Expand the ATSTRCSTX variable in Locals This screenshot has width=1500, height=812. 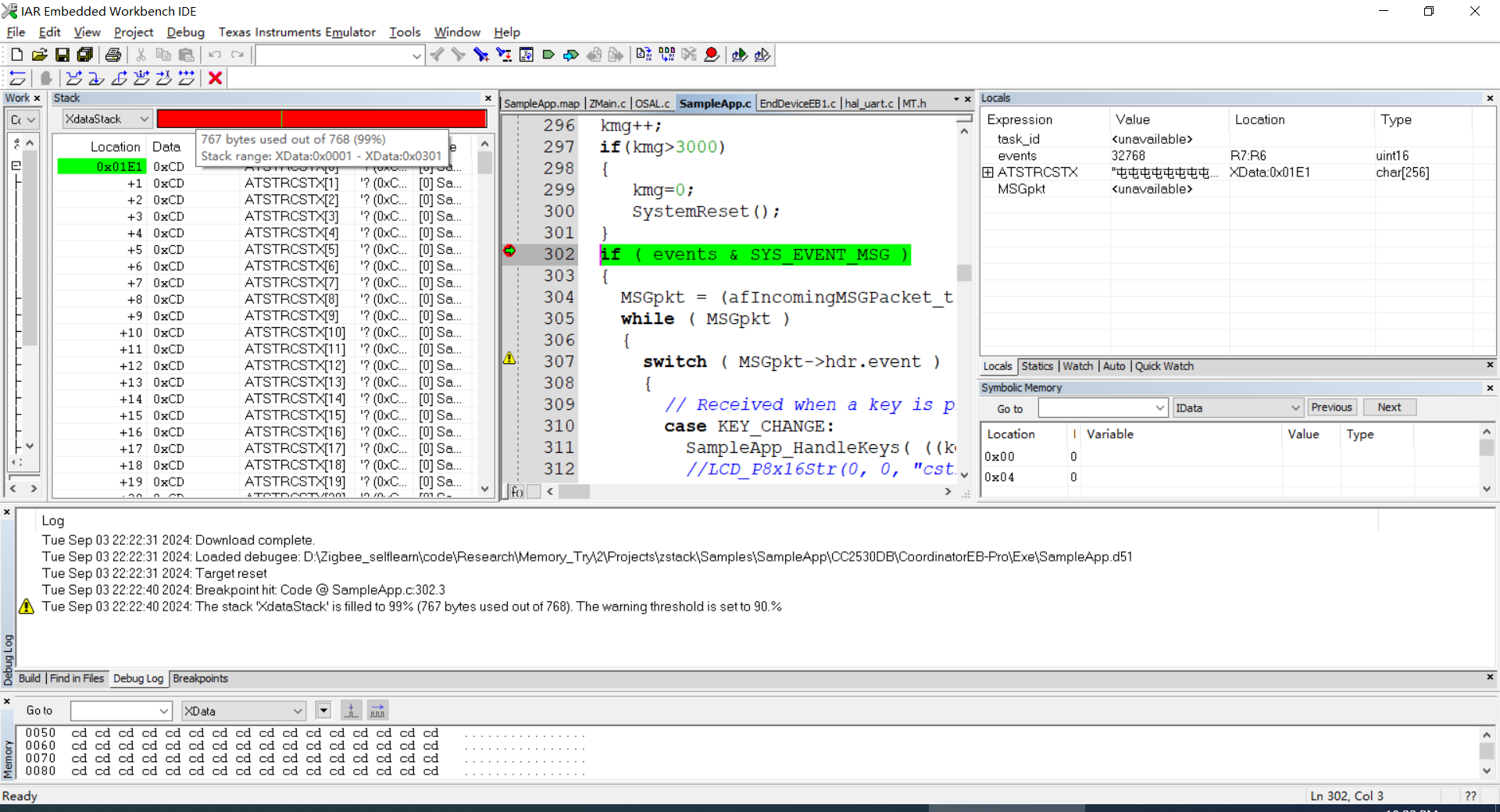point(987,173)
